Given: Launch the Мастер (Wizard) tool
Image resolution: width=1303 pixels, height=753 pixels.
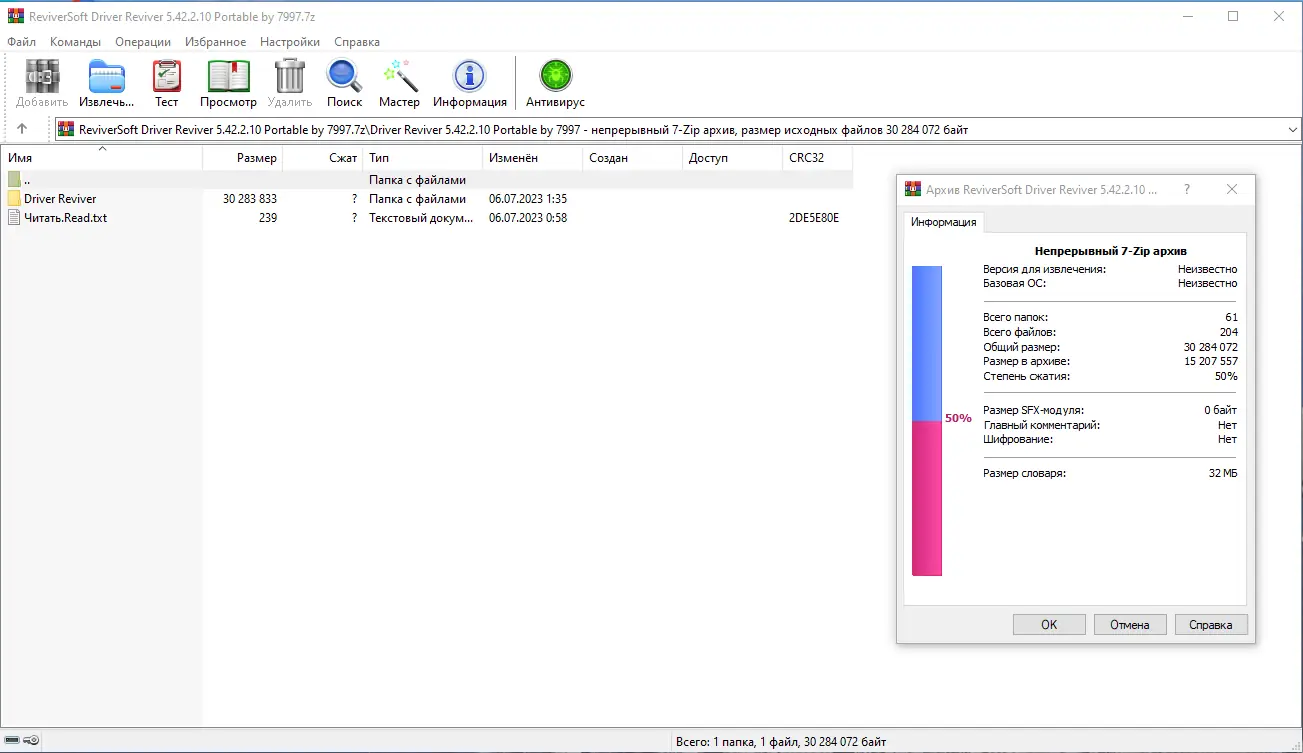Looking at the screenshot, I should click(x=399, y=82).
